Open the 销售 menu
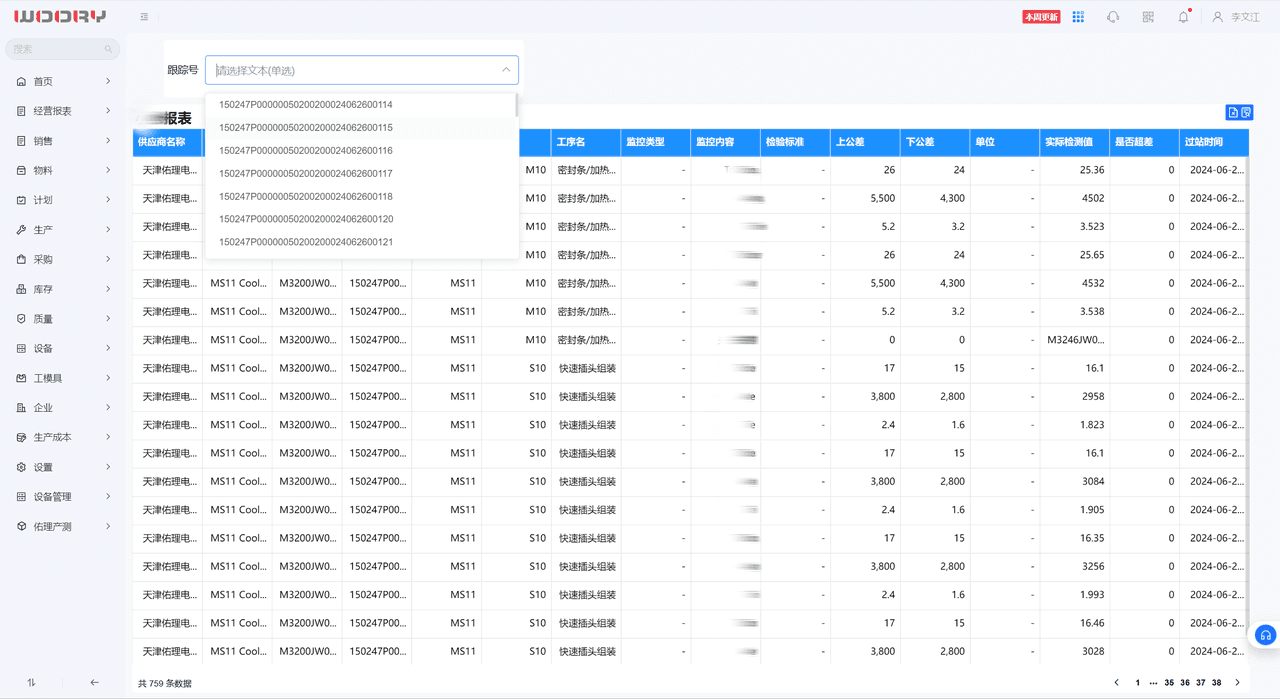The width and height of the screenshot is (1280, 699). pyautogui.click(x=64, y=141)
